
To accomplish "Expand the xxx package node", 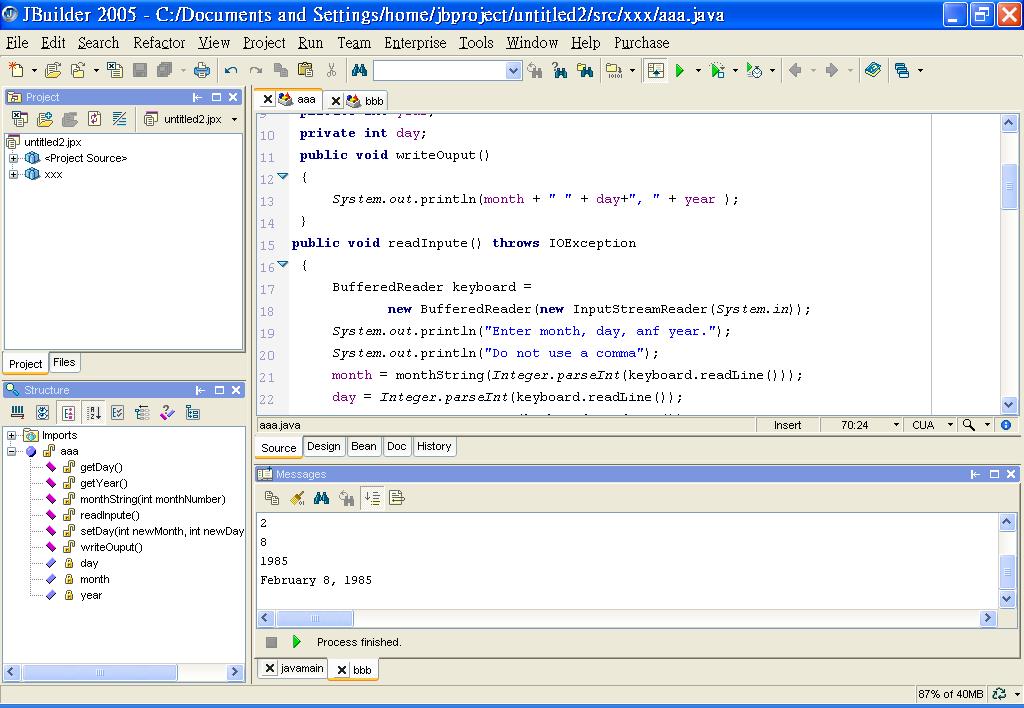I will (x=13, y=174).
